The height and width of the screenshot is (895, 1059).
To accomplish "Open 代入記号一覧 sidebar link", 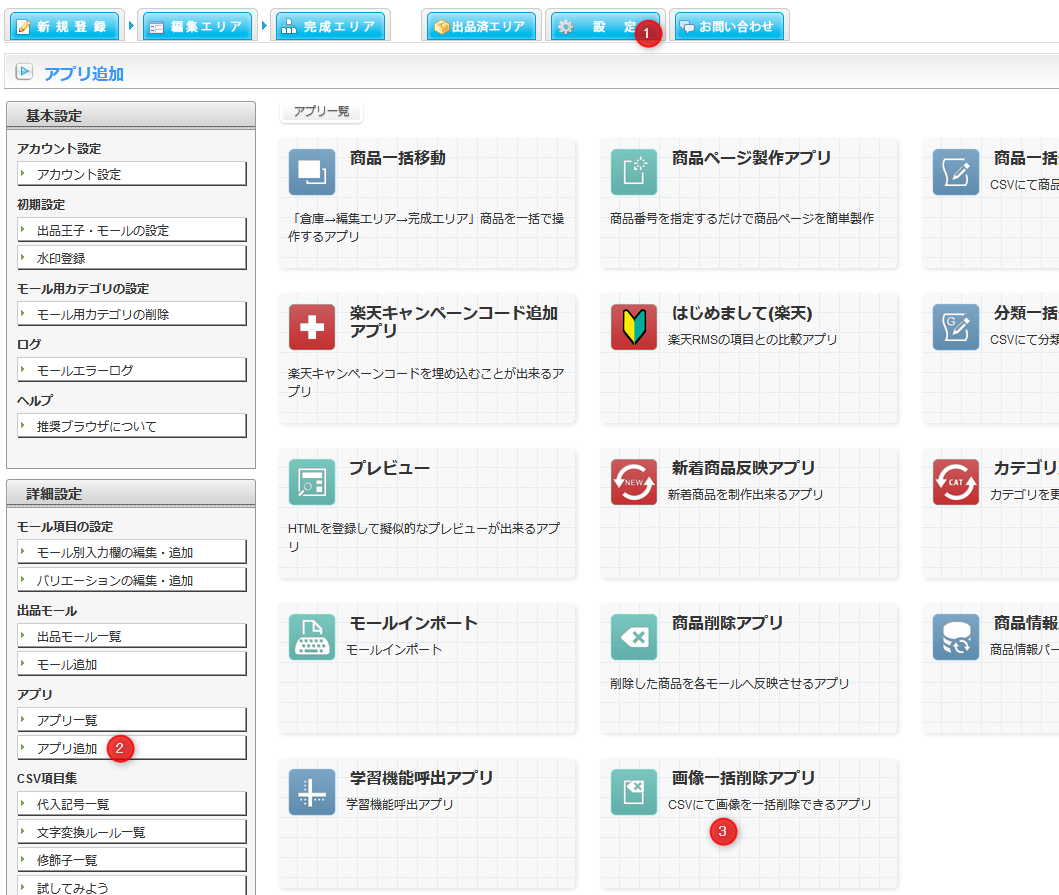I will click(x=132, y=804).
